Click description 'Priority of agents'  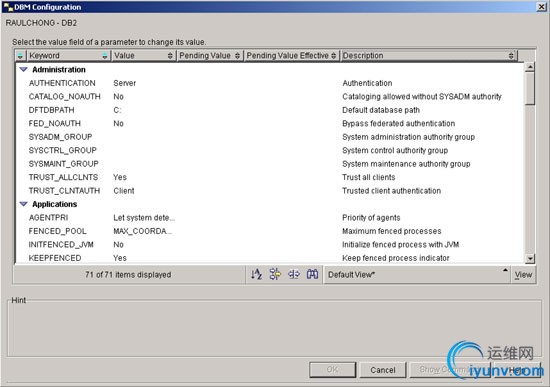tap(371, 218)
